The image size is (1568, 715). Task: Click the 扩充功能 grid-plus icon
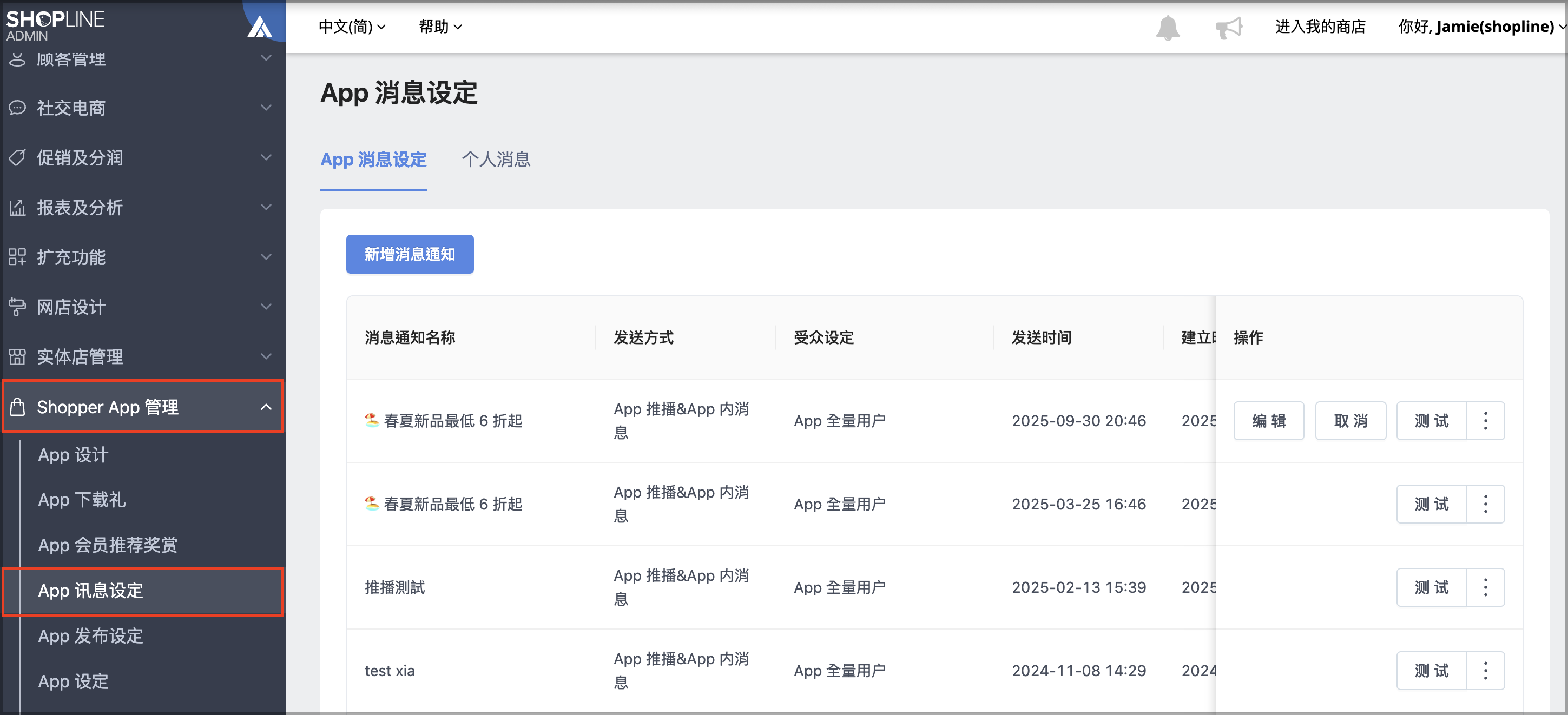click(17, 257)
